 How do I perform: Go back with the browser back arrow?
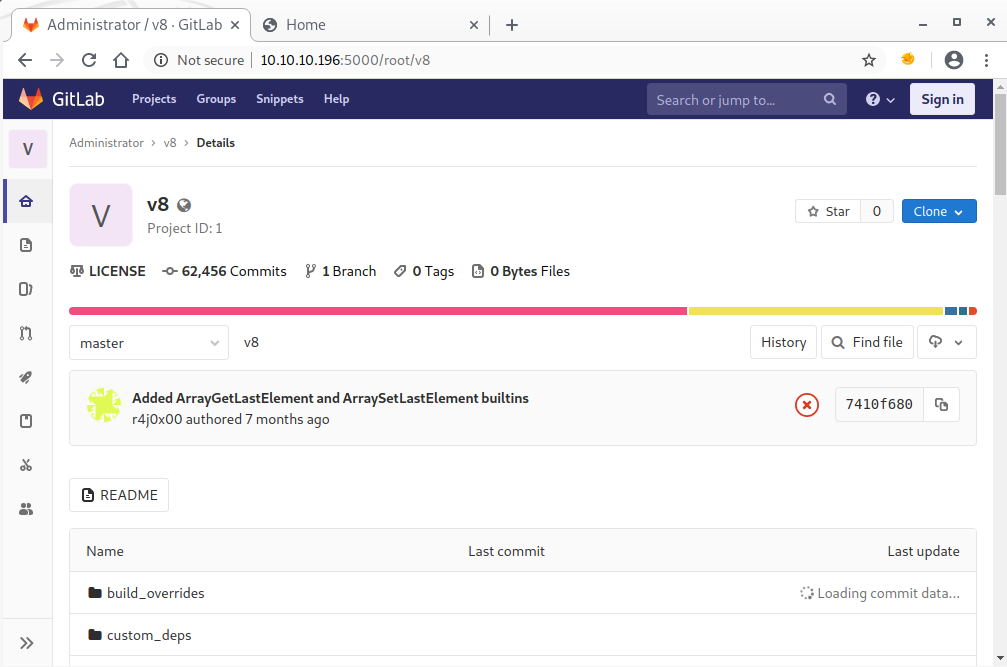pos(25,60)
